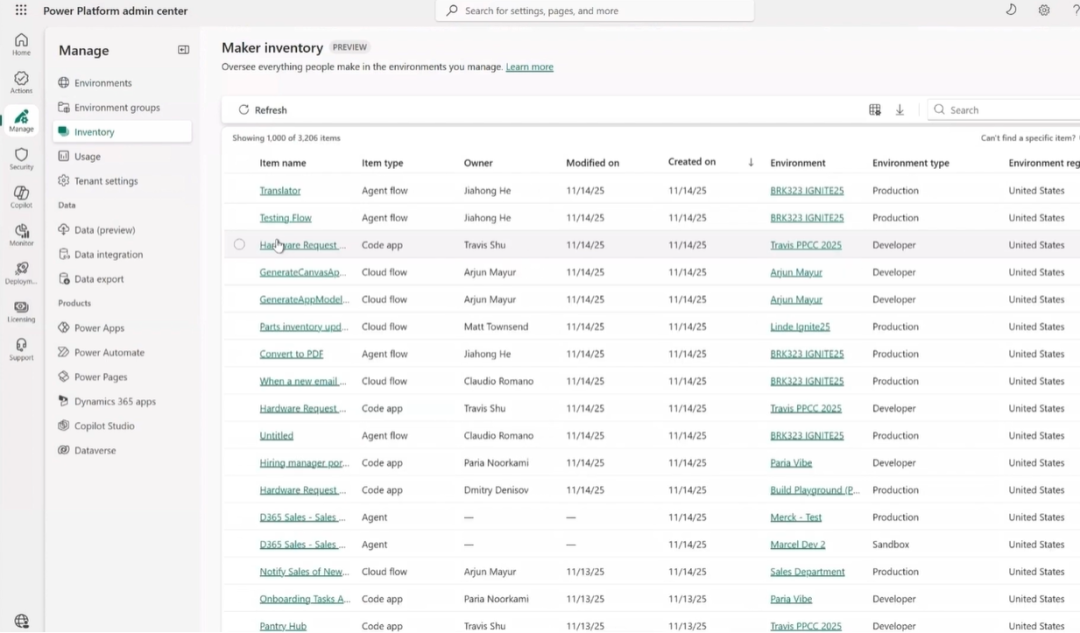Click the Refresh button

pos(262,110)
